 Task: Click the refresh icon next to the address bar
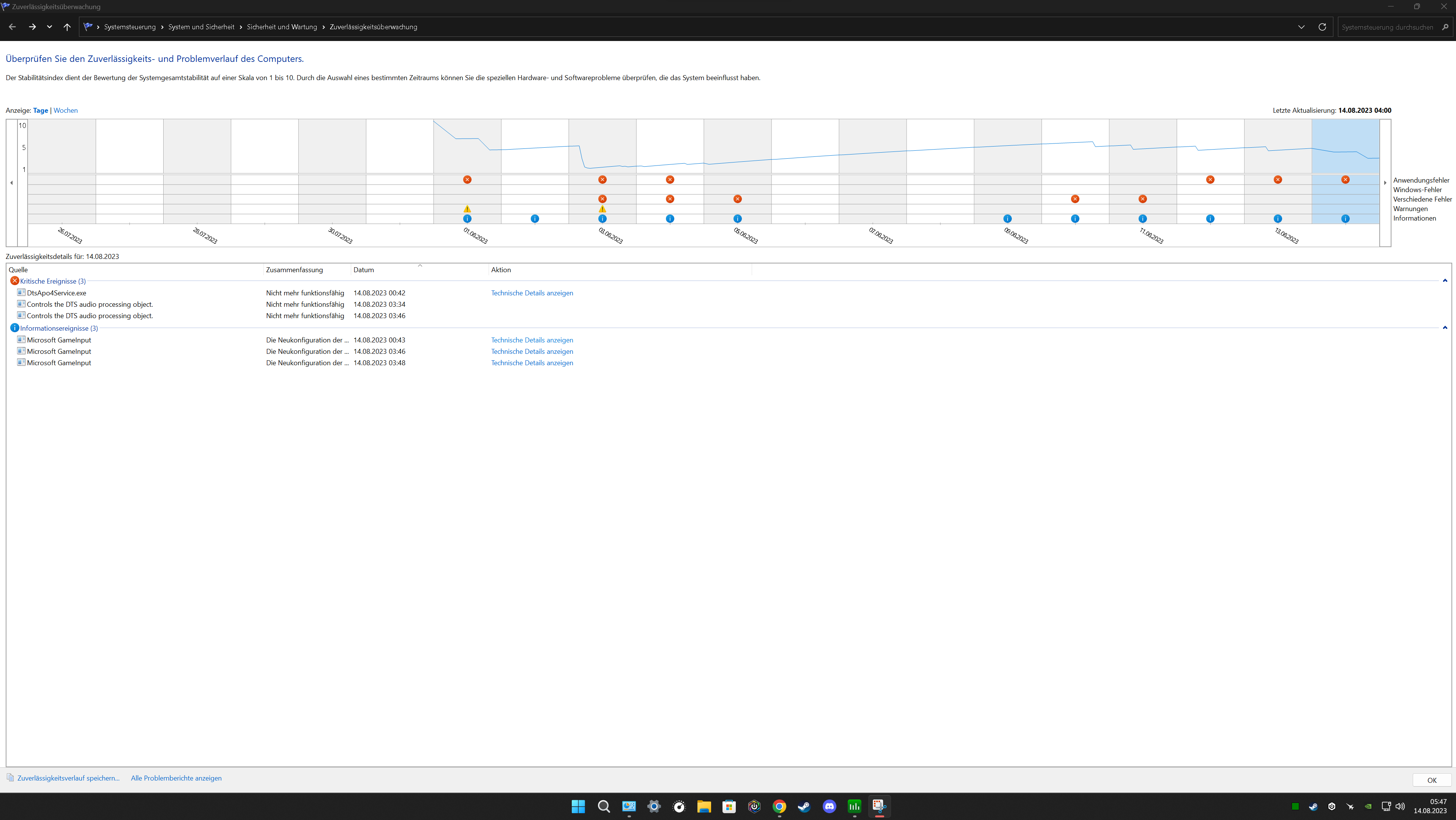[1322, 27]
